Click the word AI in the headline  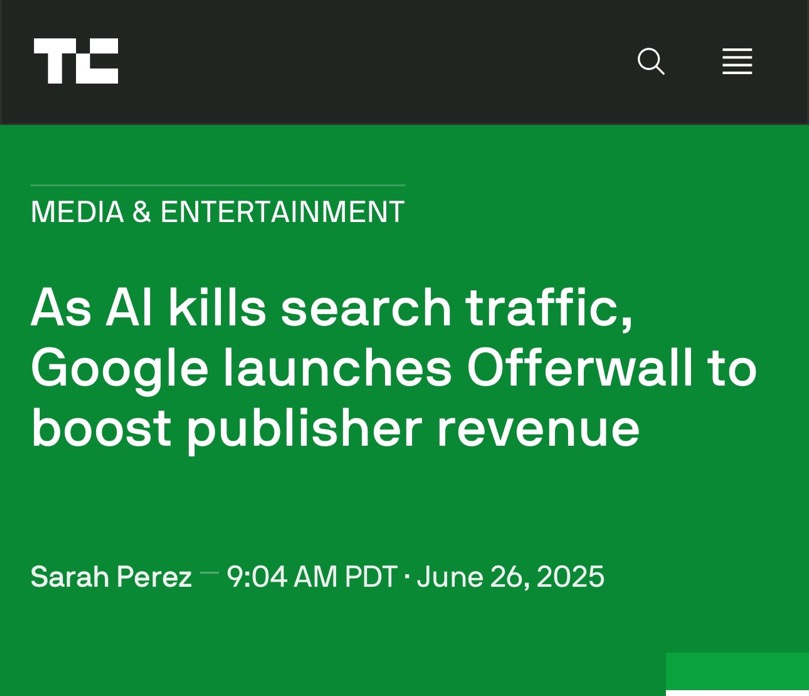click(129, 307)
